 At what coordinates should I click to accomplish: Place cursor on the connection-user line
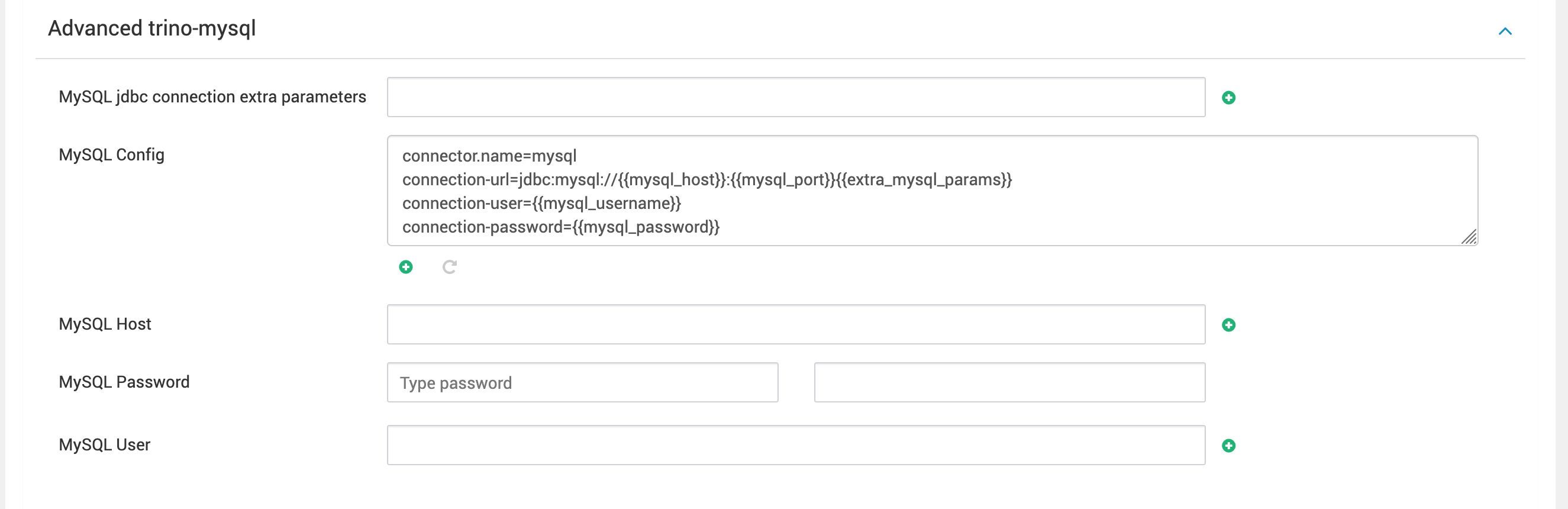tap(541, 204)
